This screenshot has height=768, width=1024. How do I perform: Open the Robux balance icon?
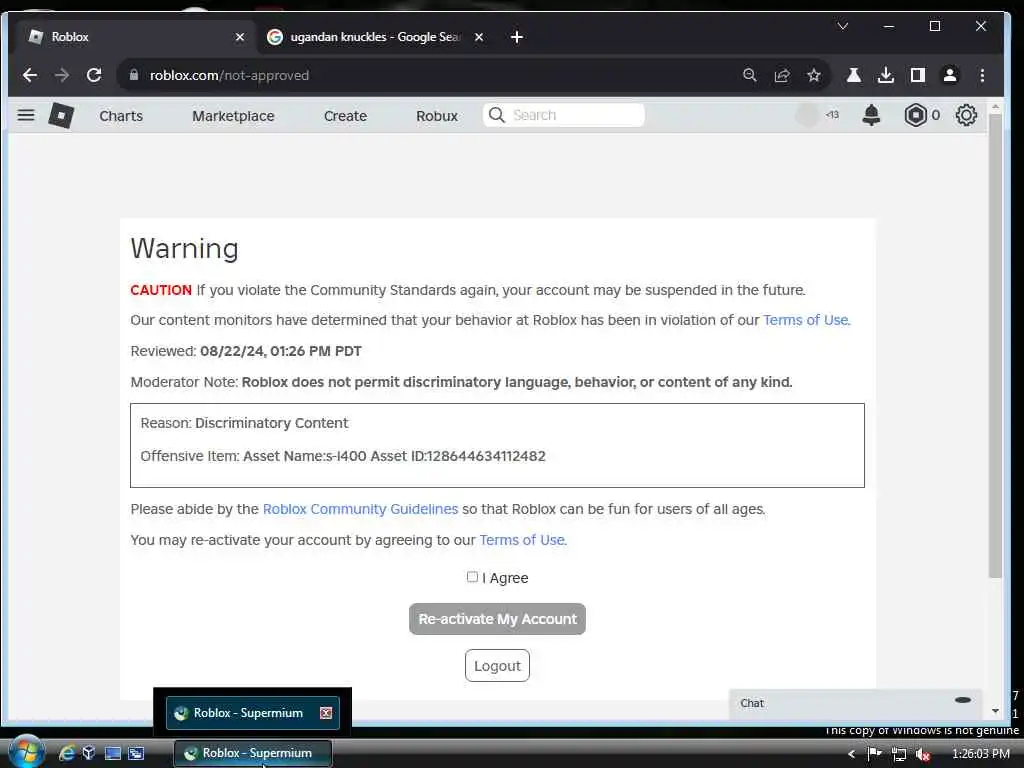click(916, 115)
